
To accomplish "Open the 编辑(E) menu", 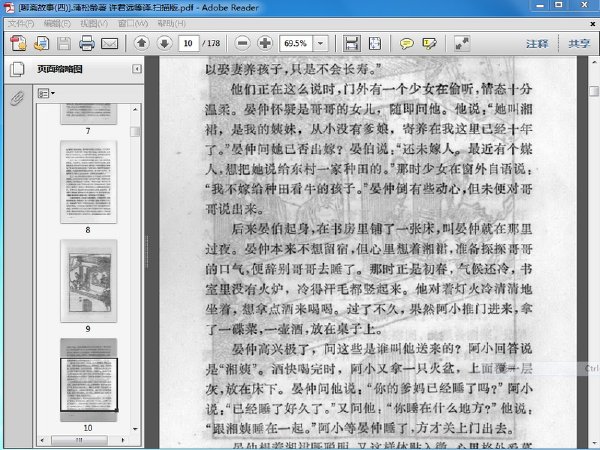I will (x=57, y=24).
